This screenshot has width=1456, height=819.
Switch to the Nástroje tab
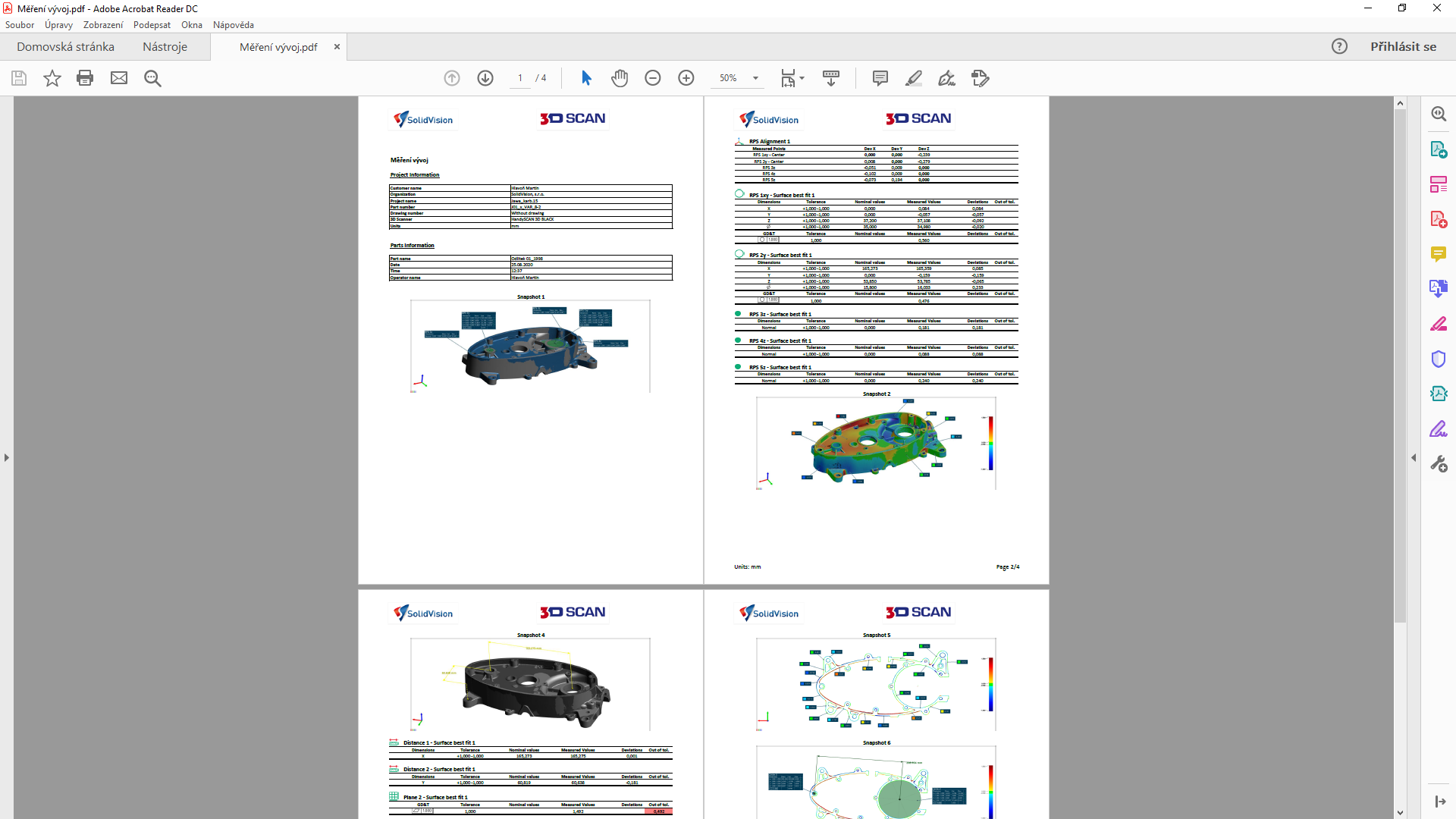pyautogui.click(x=165, y=47)
